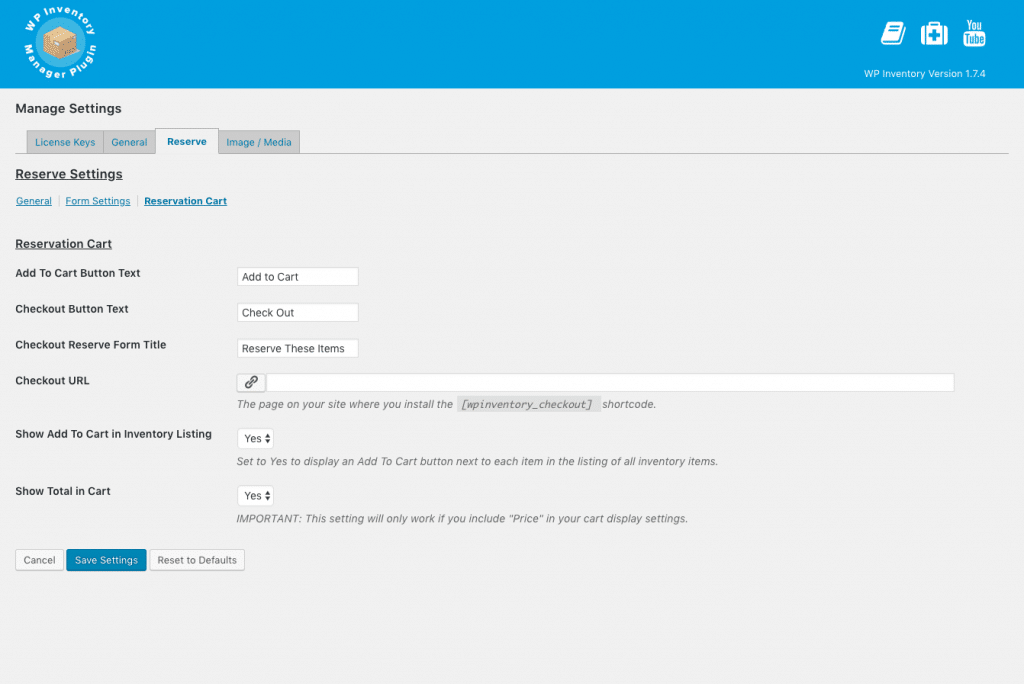
Task: Open the support medical kit icon
Action: (x=933, y=34)
